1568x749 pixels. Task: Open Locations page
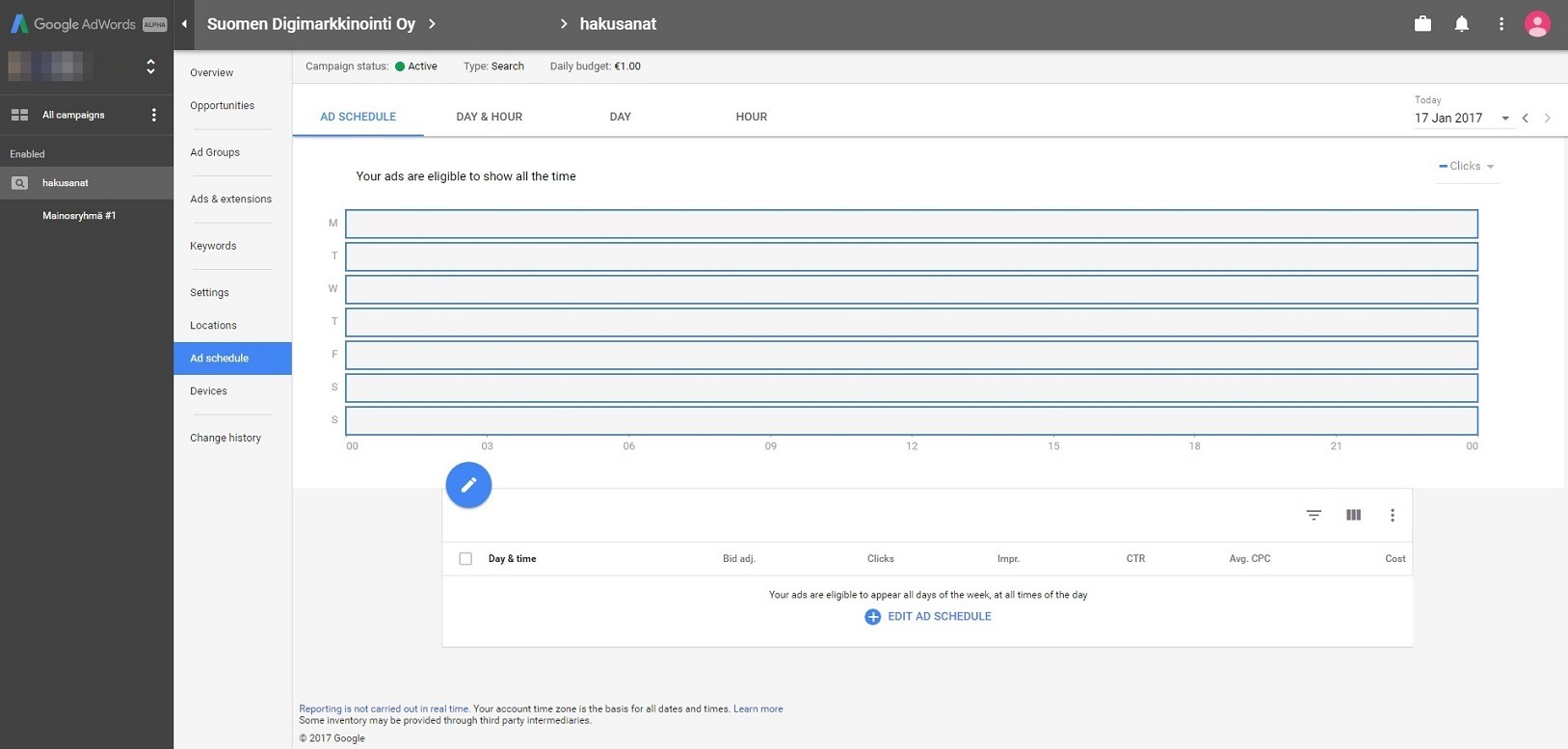(213, 326)
